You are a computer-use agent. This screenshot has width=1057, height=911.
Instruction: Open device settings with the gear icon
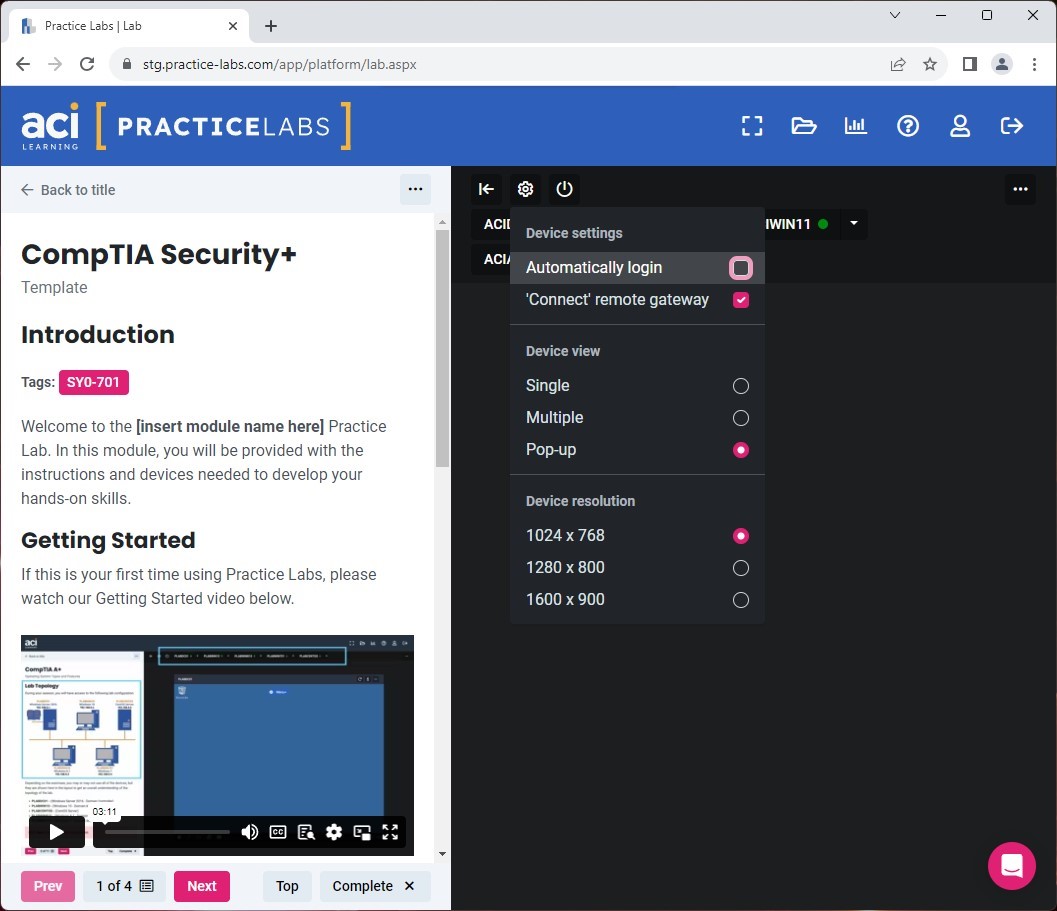pyautogui.click(x=525, y=189)
